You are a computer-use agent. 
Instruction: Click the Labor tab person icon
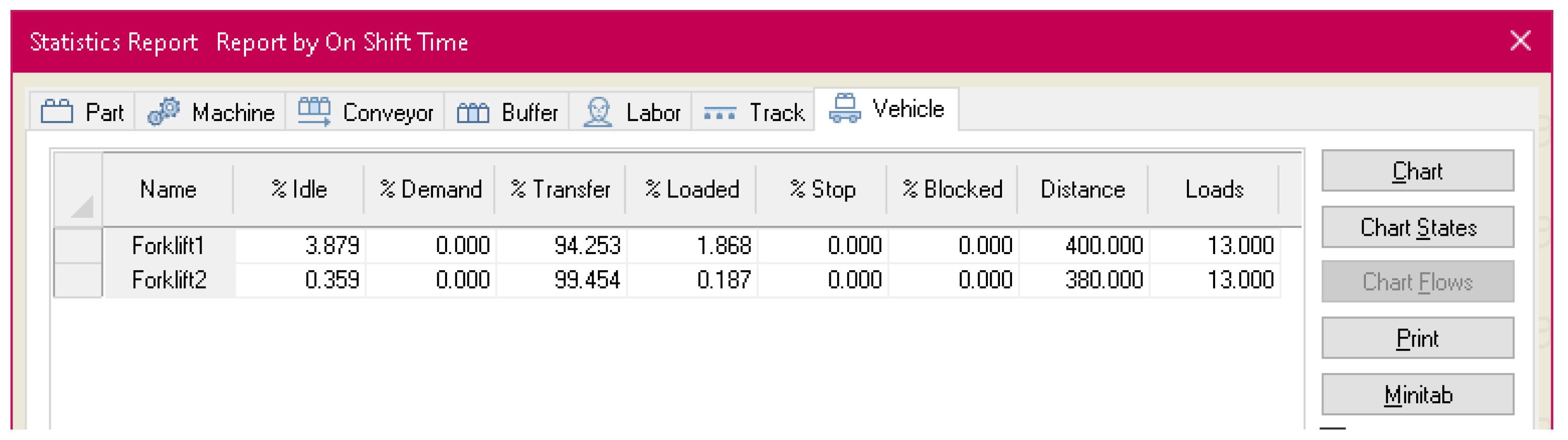pos(598,112)
